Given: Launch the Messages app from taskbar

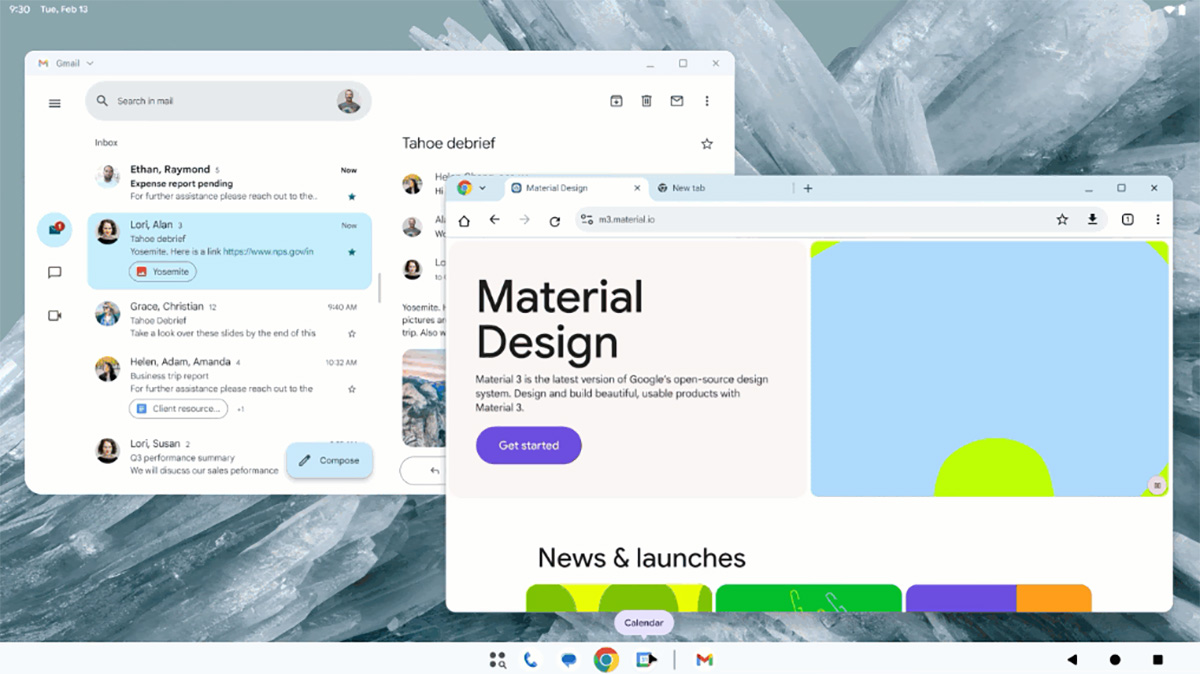Looking at the screenshot, I should coord(568,660).
